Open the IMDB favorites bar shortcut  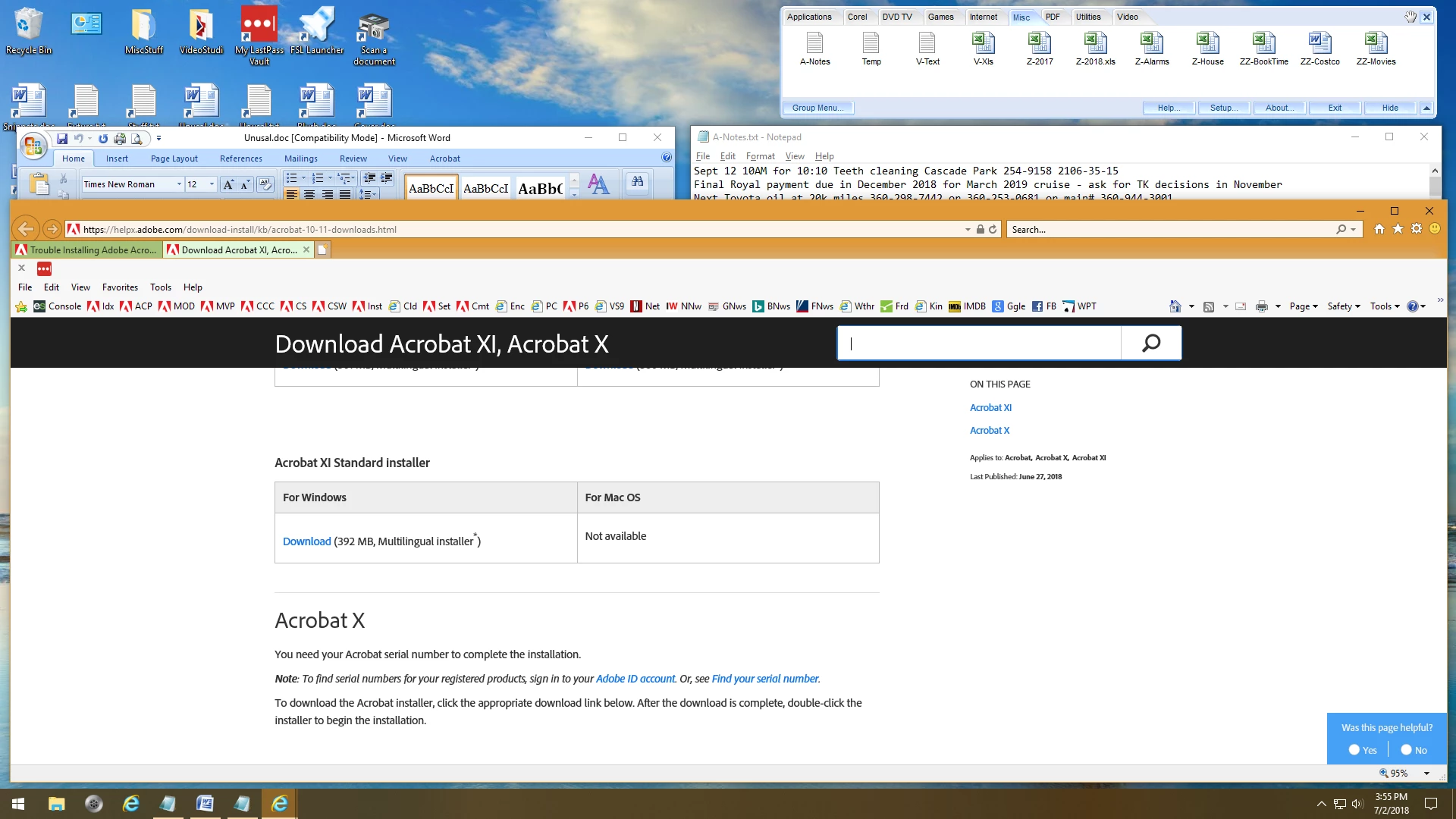point(967,306)
